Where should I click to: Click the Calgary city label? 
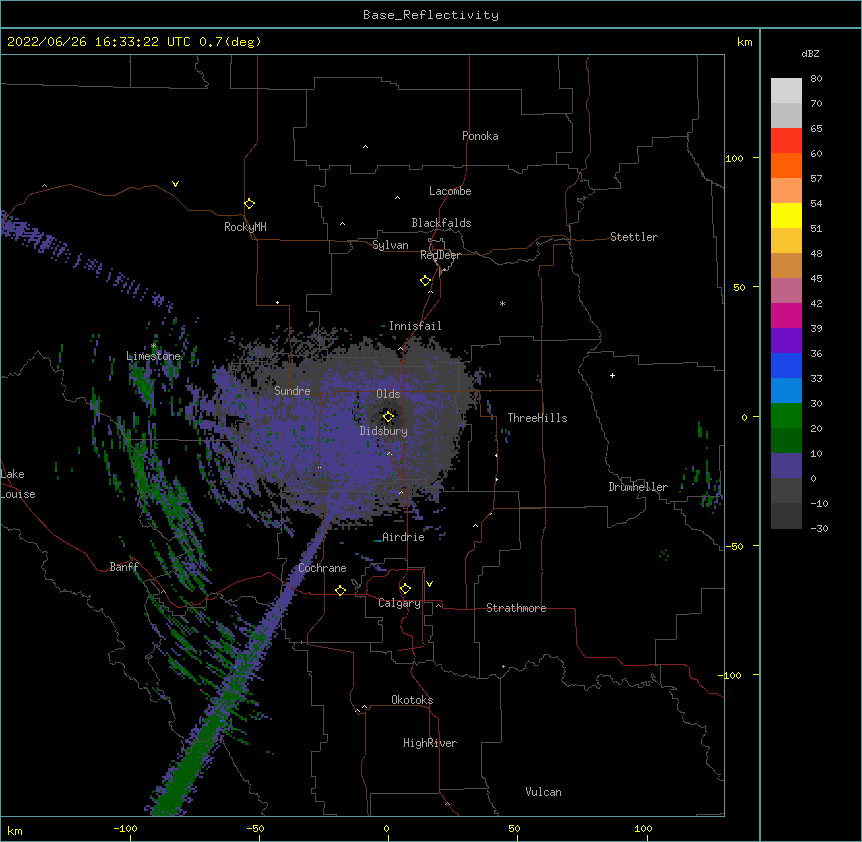click(399, 603)
